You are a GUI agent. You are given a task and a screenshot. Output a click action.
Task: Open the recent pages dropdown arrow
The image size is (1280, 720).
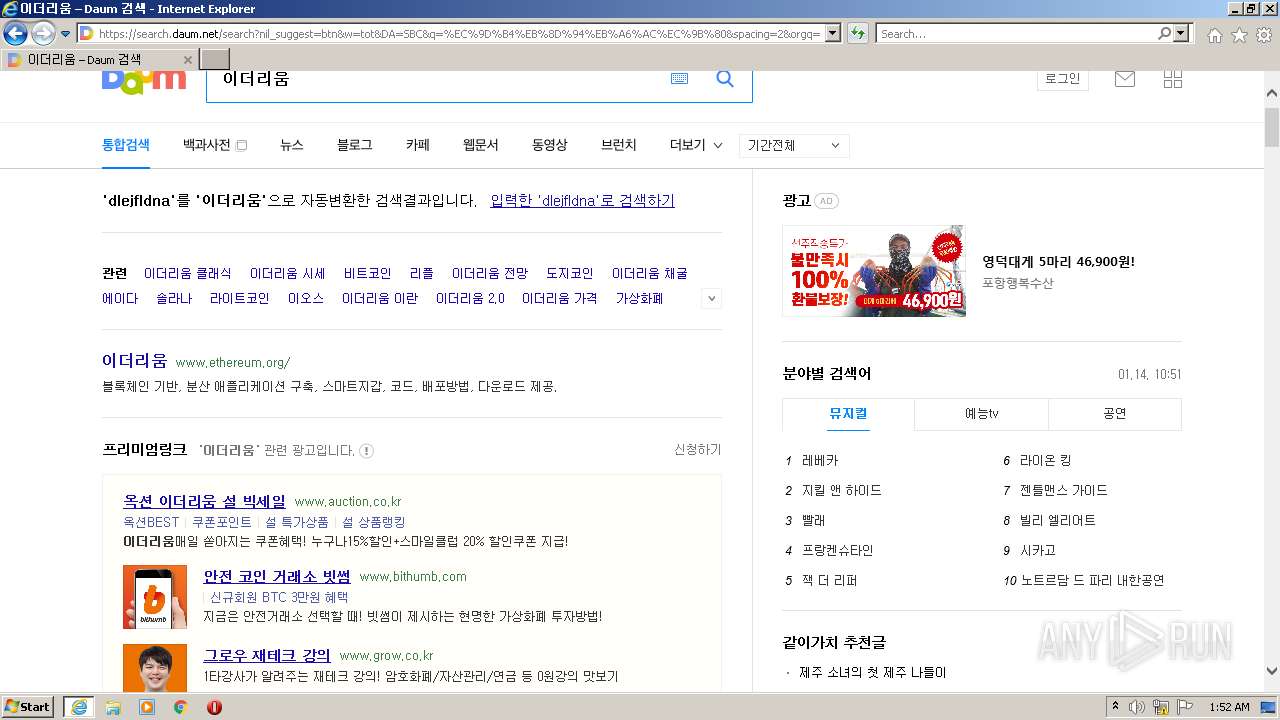tap(66, 34)
